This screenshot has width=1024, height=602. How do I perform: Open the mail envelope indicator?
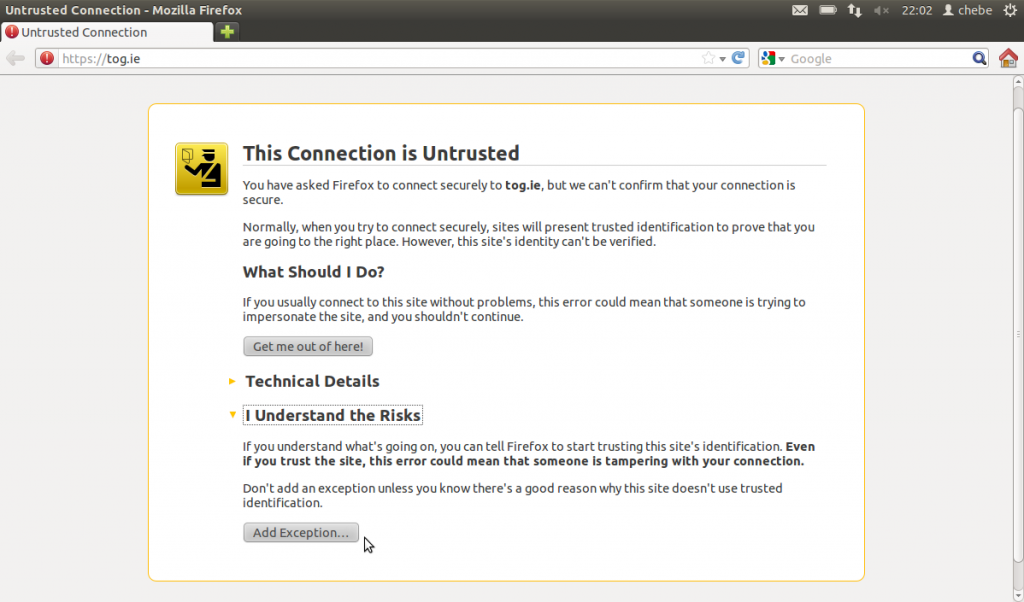pyautogui.click(x=799, y=10)
